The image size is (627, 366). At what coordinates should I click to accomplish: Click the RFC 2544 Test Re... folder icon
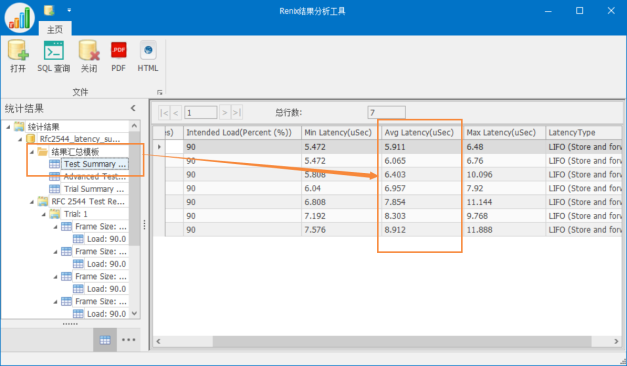pos(43,201)
